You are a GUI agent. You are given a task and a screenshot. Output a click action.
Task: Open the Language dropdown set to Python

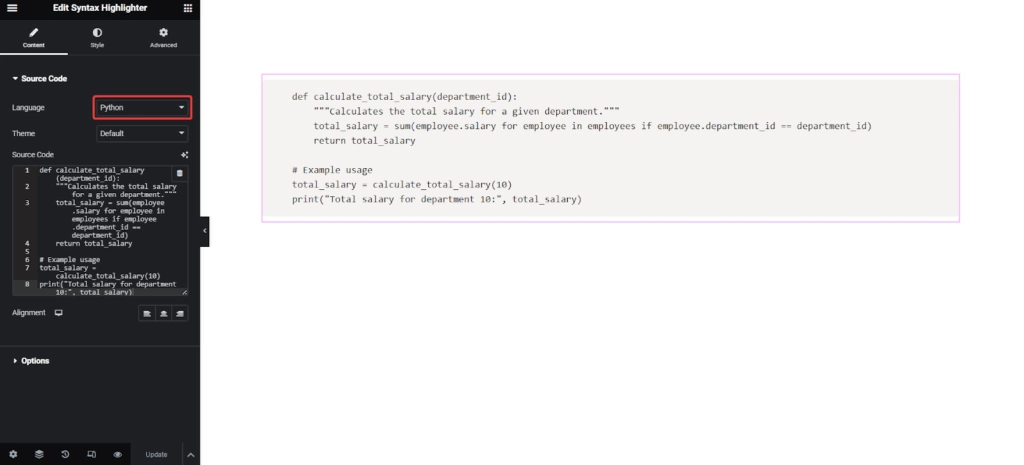[142, 108]
